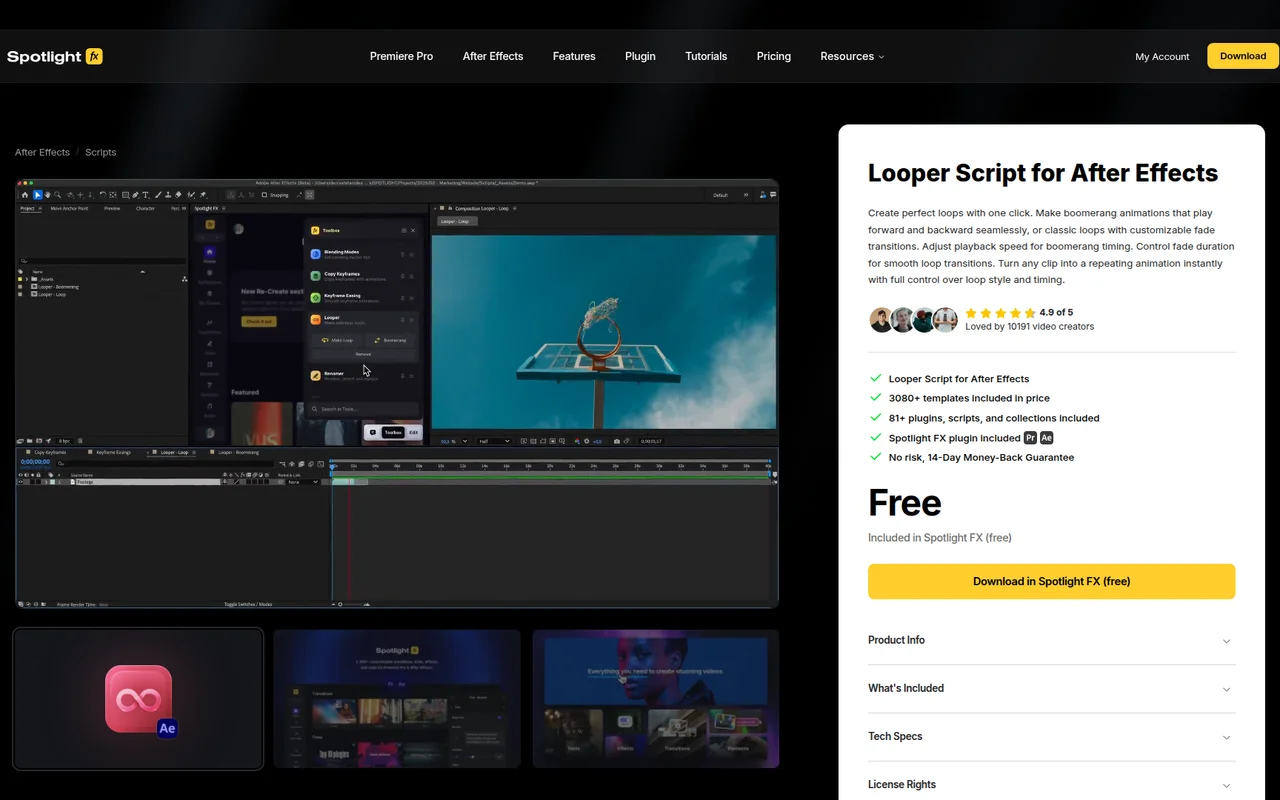This screenshot has width=1280, height=800.
Task: Click the orange Looper infinity icon
Action: (315, 320)
